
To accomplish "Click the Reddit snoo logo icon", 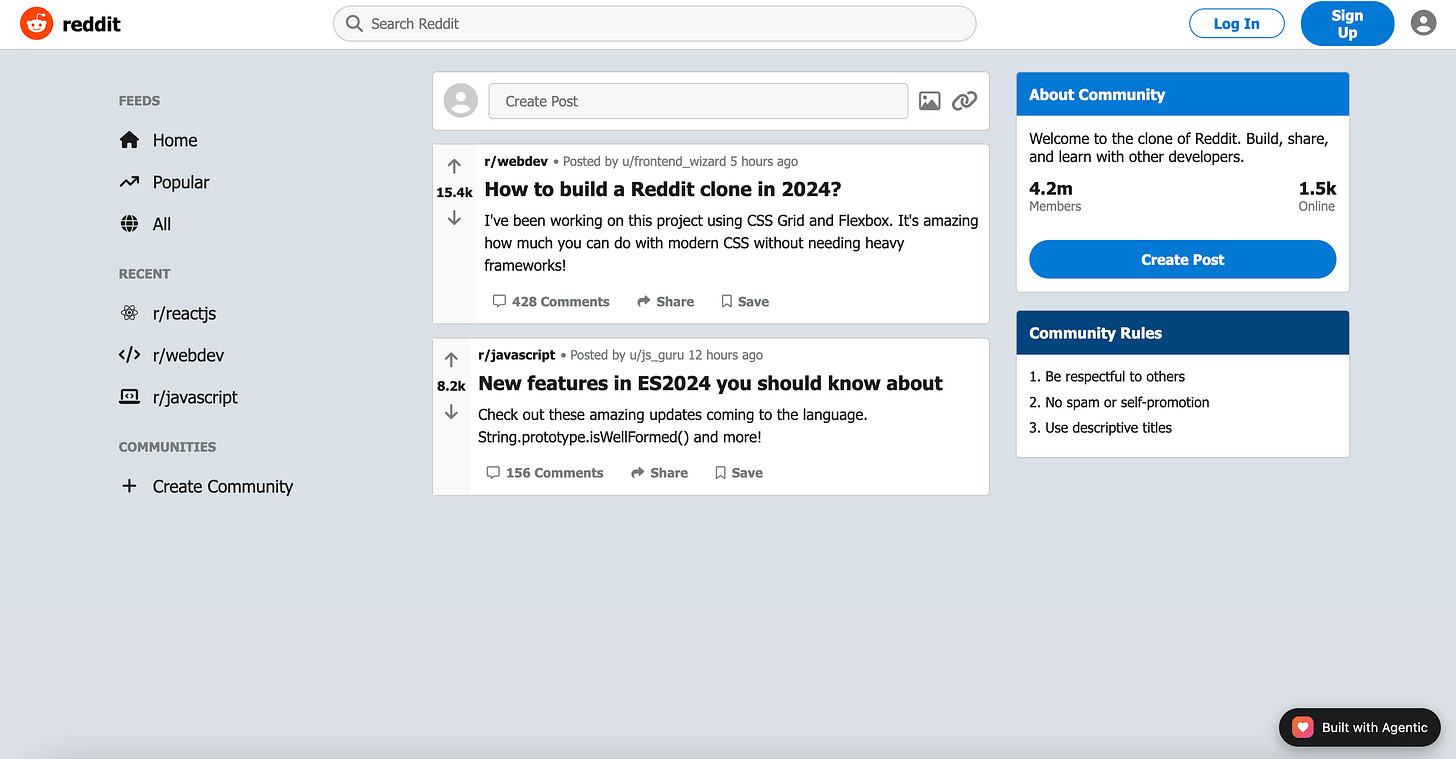I will 36,23.
